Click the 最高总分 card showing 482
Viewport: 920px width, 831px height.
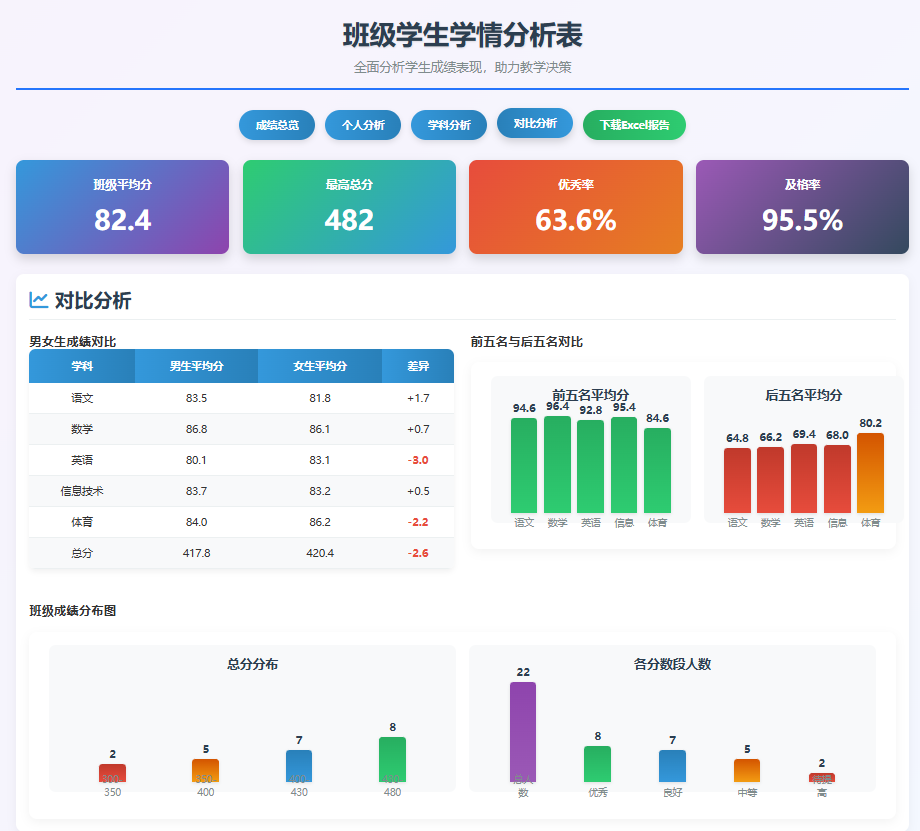coord(348,205)
